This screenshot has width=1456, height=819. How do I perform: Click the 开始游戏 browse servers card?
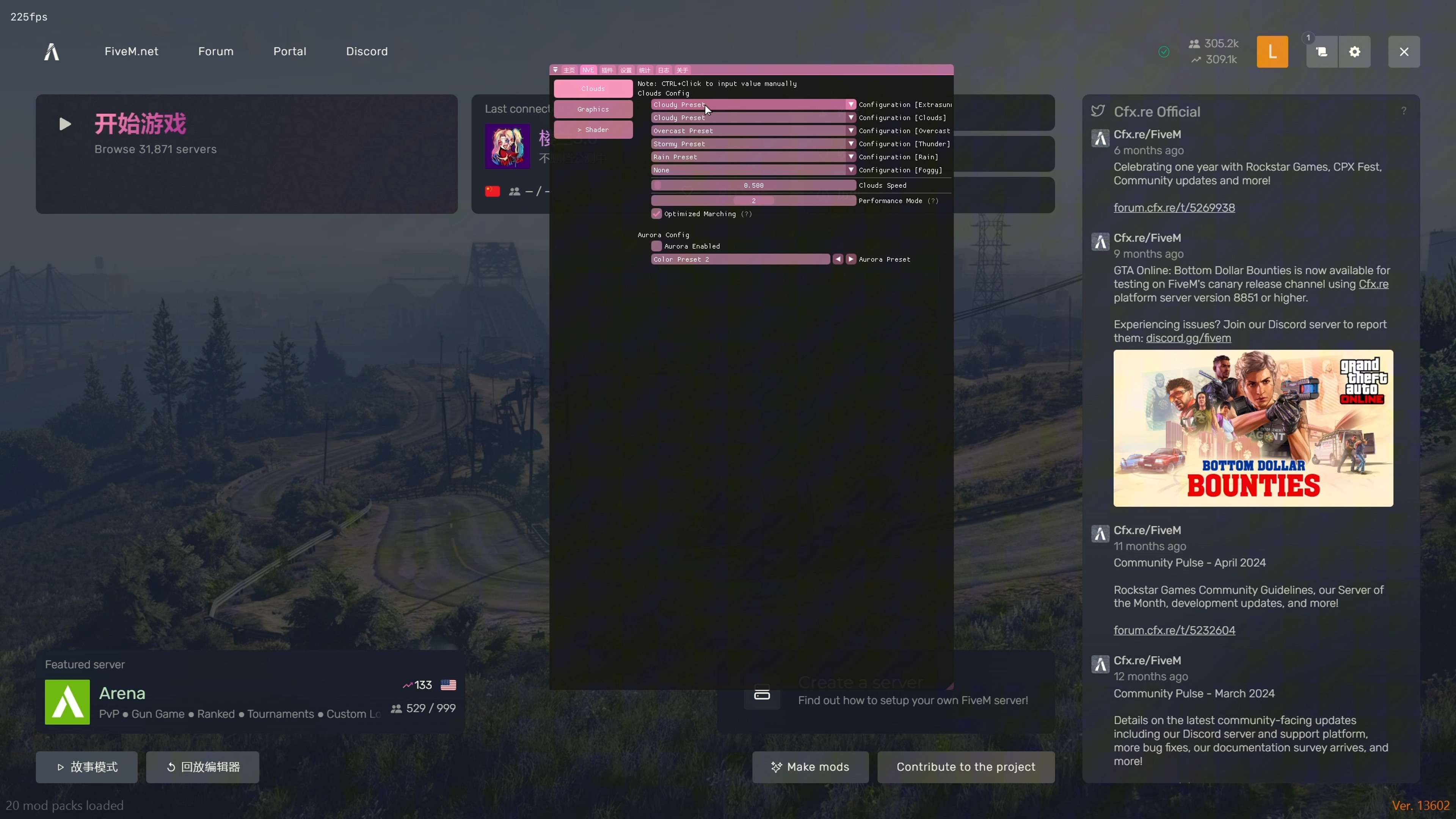point(246,154)
